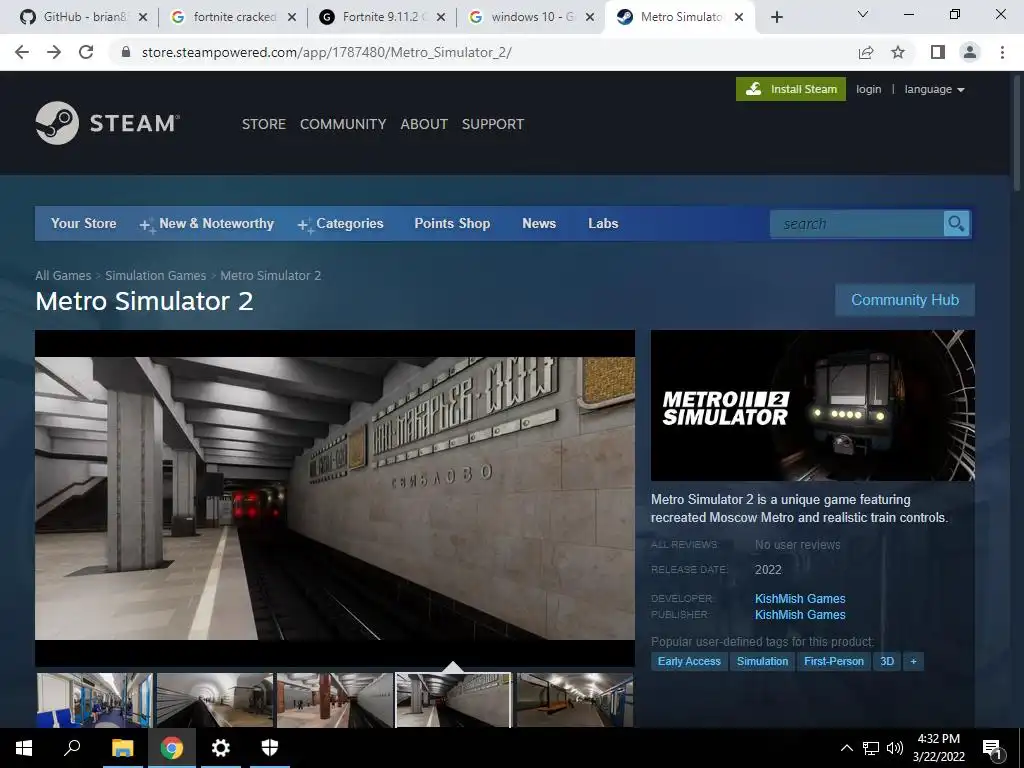1024x768 pixels.
Task: Switch to the windows 10 Google tab
Action: [521, 17]
